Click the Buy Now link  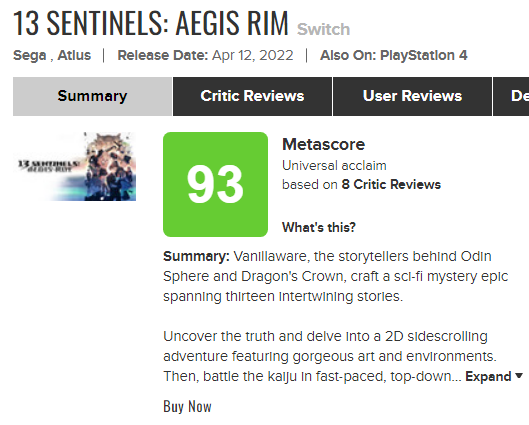(x=187, y=406)
